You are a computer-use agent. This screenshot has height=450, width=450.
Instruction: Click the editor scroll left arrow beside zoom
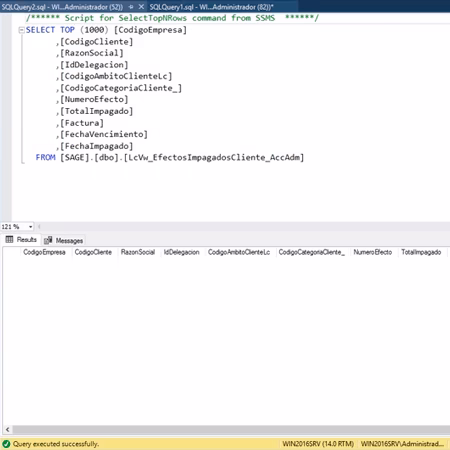tap(39, 227)
